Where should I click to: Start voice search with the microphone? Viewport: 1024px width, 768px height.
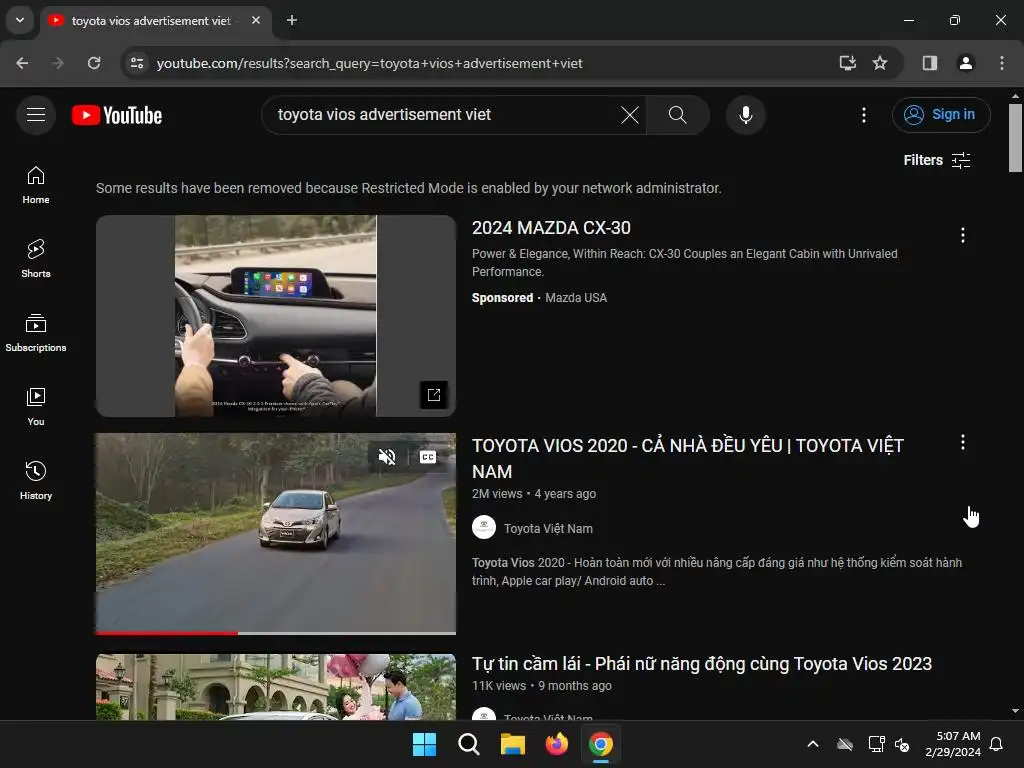pyautogui.click(x=745, y=115)
